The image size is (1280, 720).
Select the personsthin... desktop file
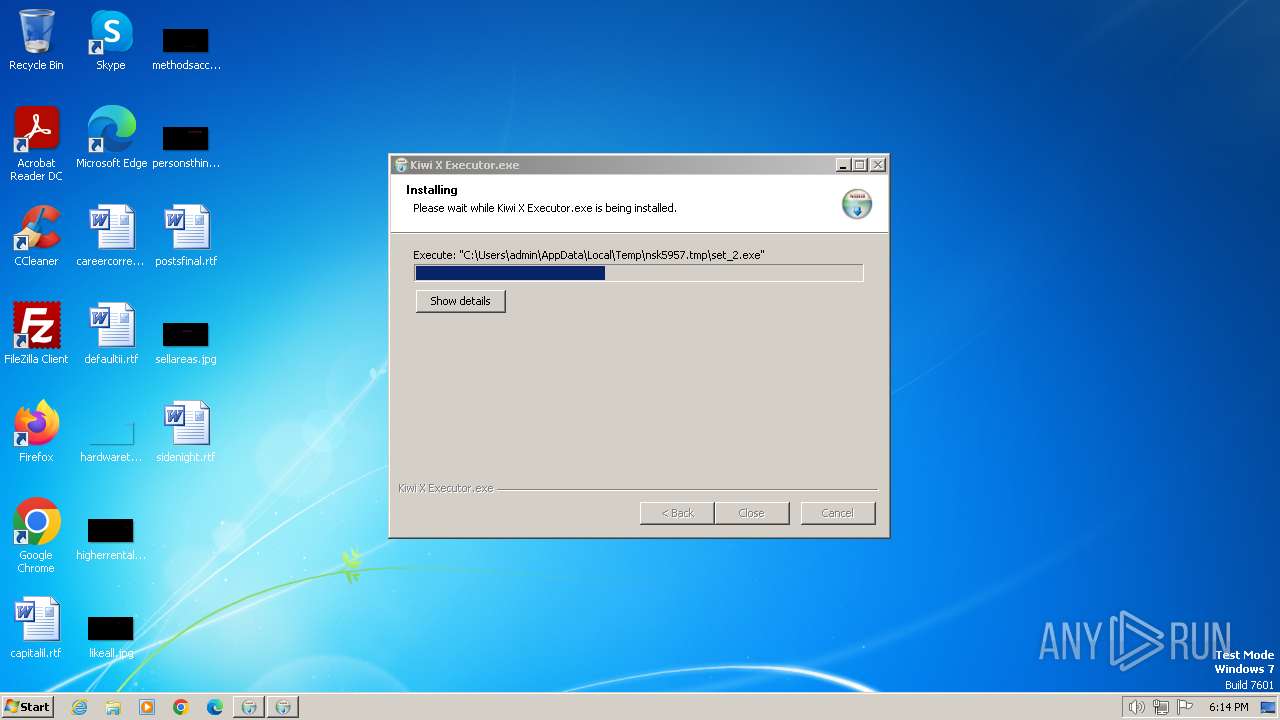(186, 146)
